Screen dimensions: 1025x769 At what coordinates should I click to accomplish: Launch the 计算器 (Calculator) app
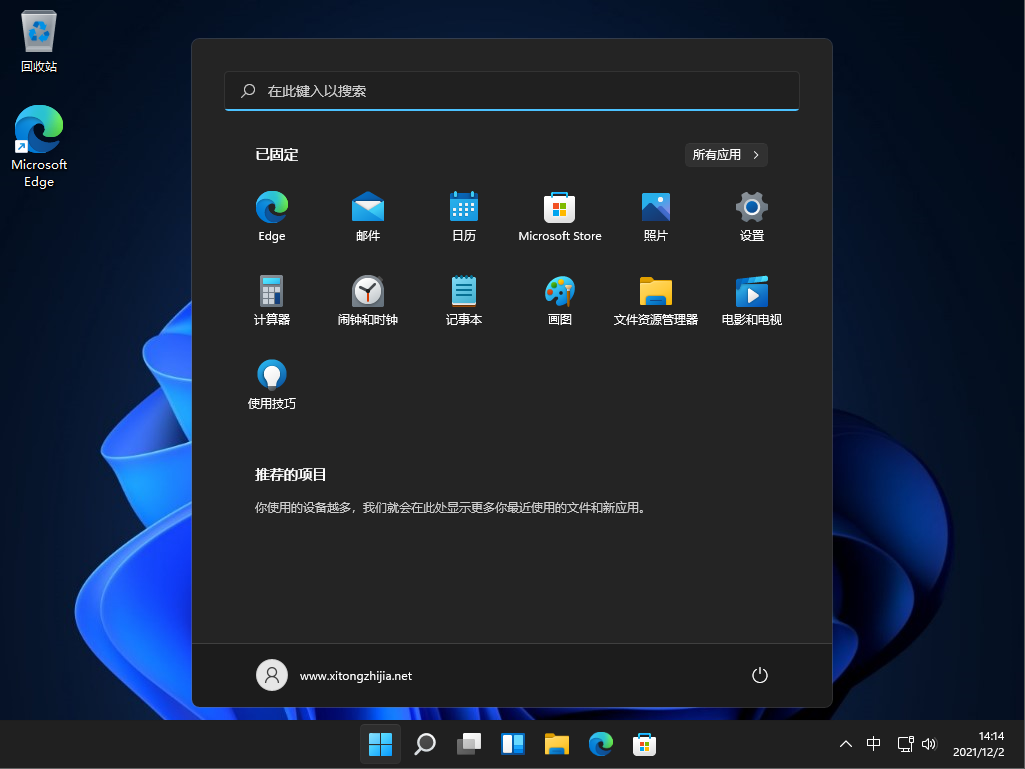[271, 293]
